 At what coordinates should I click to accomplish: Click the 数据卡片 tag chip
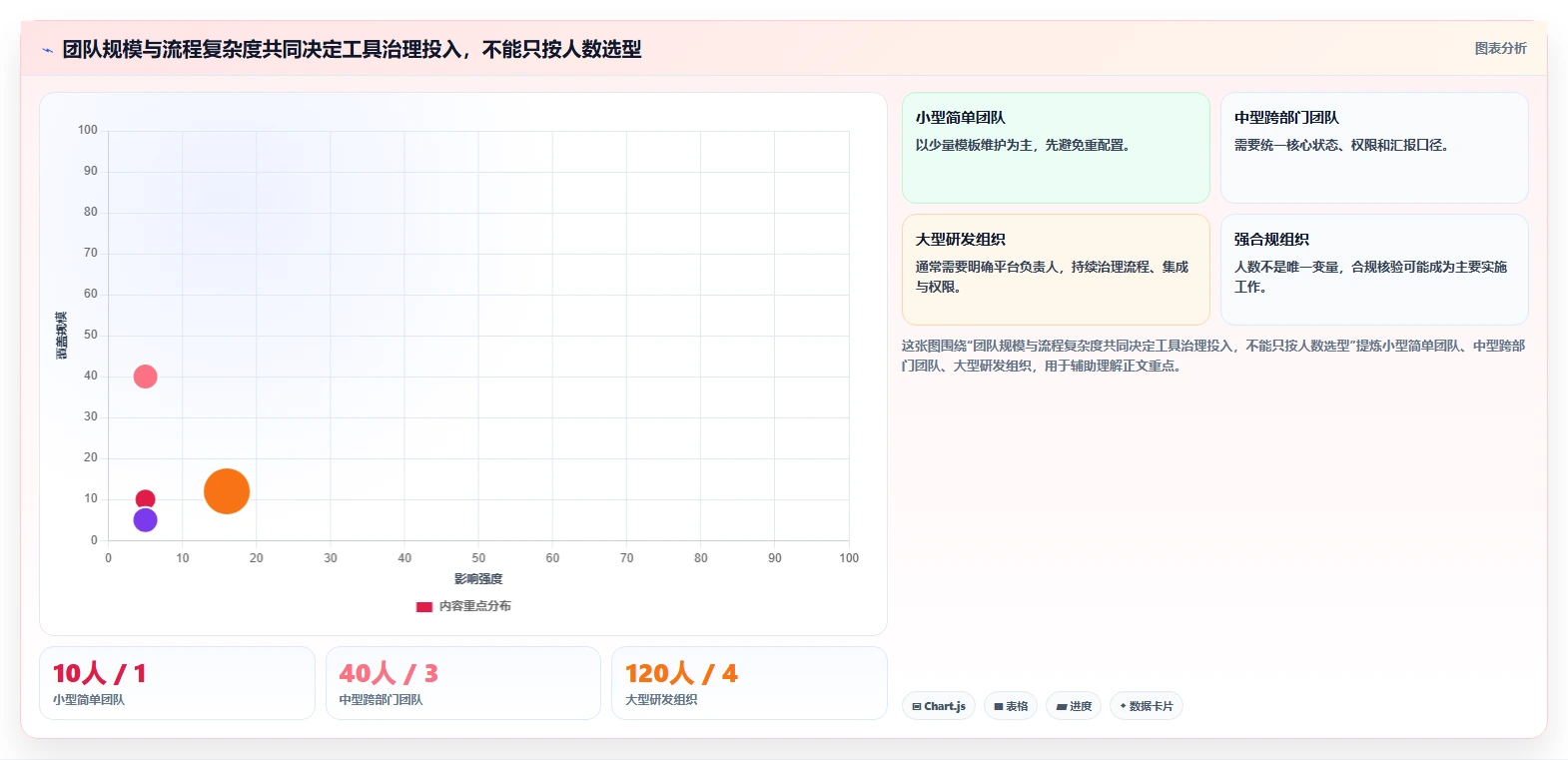pyautogui.click(x=1146, y=706)
